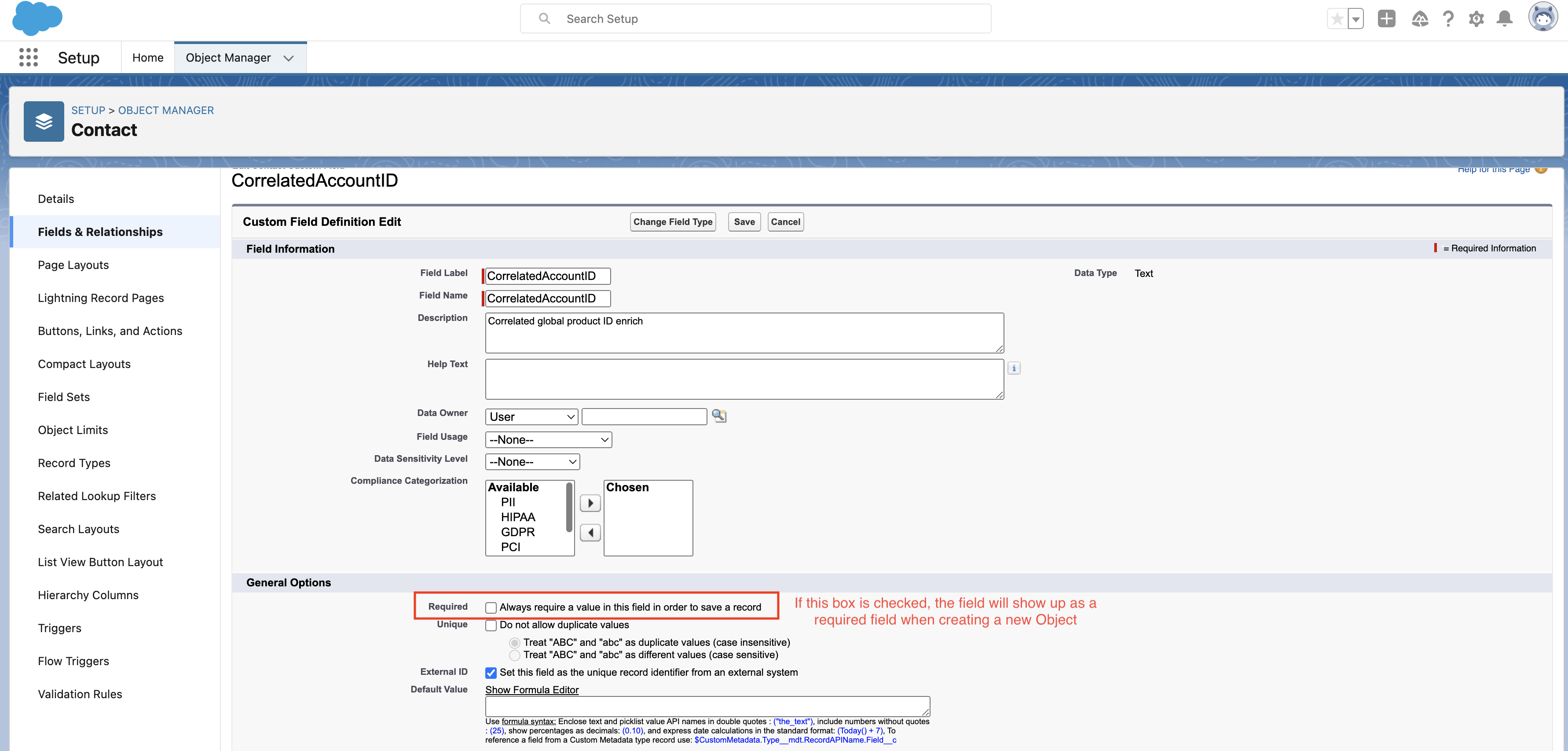Open the favorites list dropdown arrow
Screen dimensions: 1568x751
(1356, 19)
